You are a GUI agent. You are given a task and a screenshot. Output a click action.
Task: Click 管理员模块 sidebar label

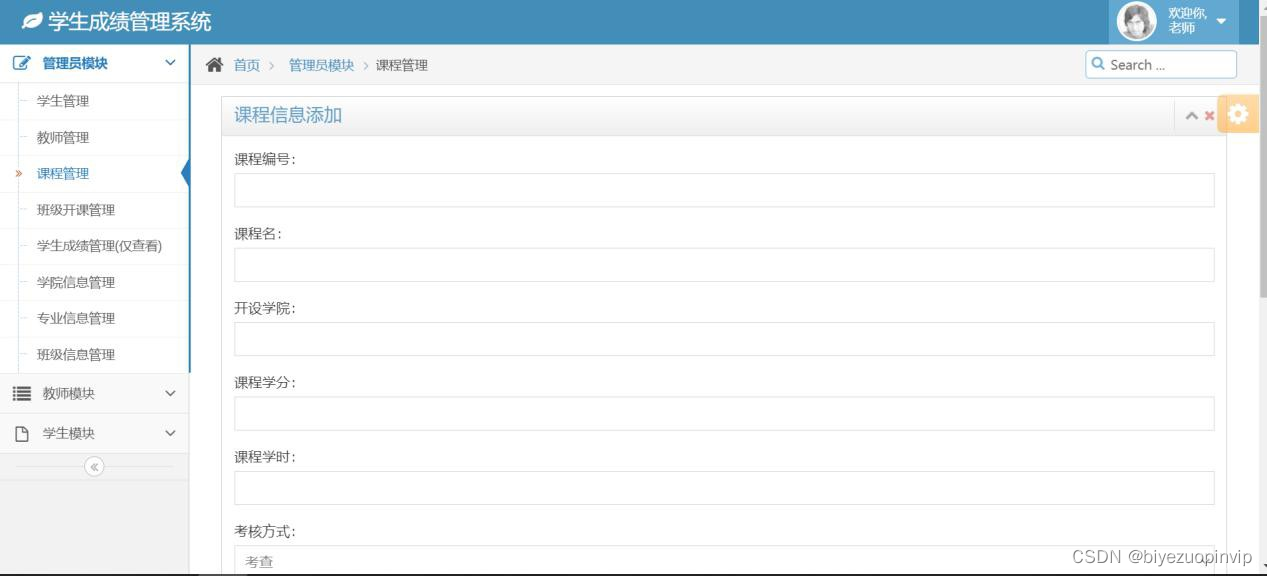(75, 63)
